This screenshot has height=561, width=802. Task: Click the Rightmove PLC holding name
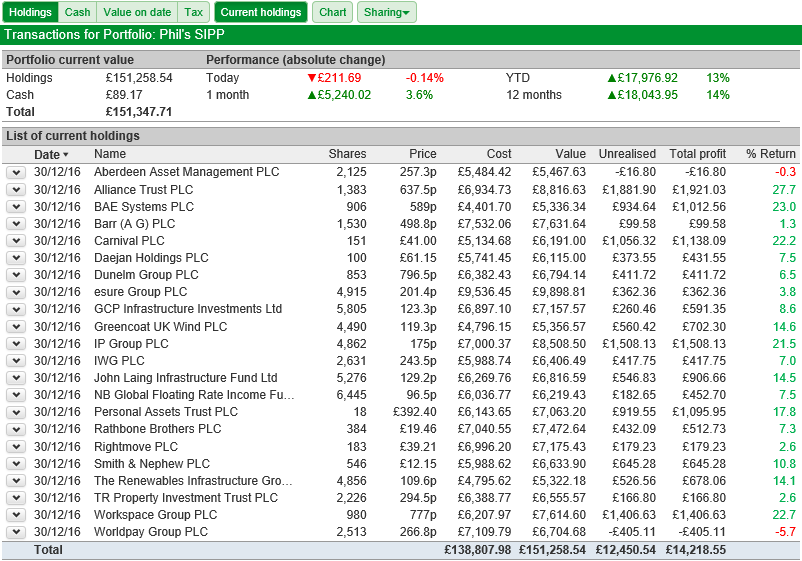(x=136, y=447)
